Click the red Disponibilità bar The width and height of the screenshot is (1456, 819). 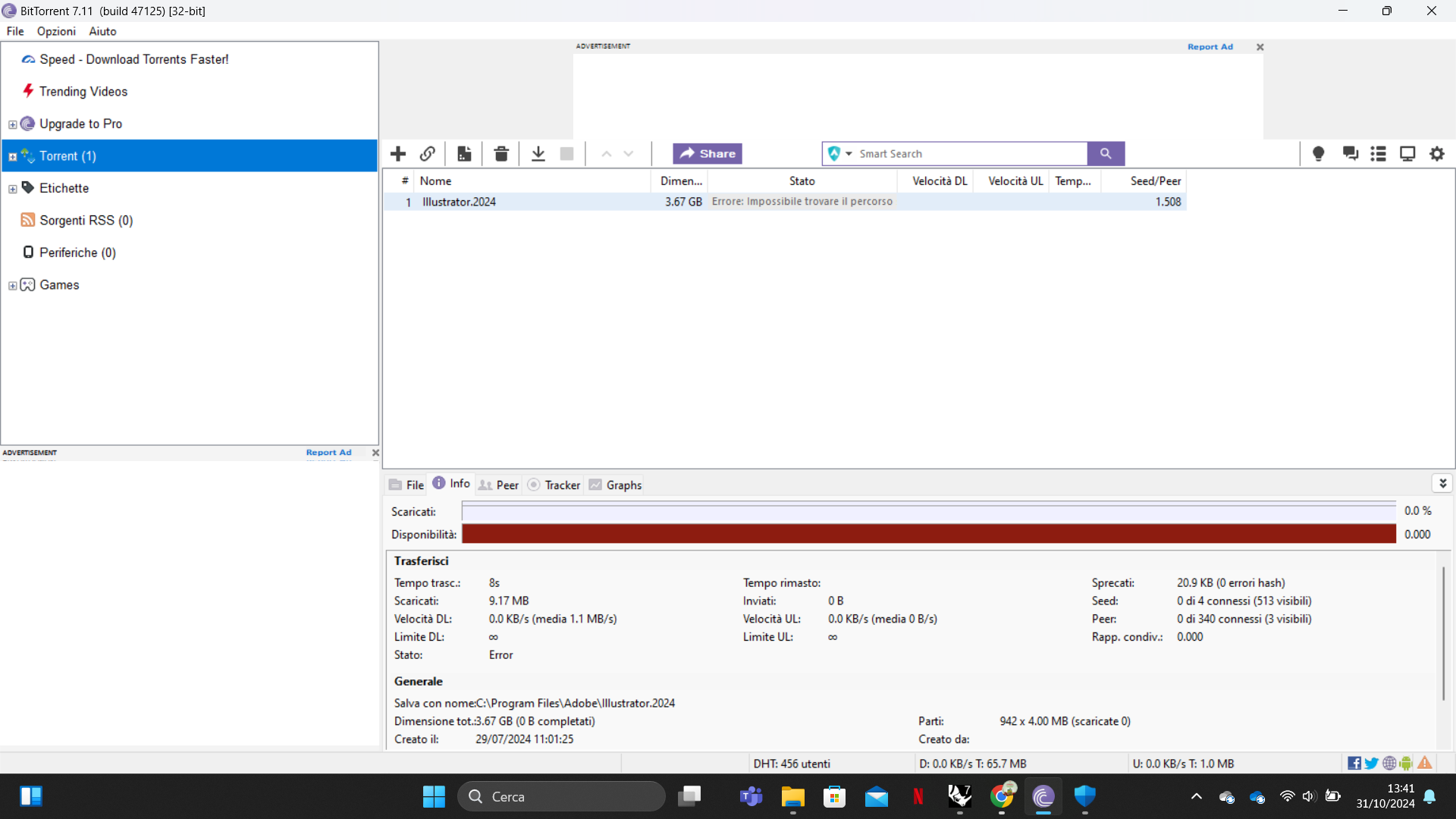tap(929, 534)
